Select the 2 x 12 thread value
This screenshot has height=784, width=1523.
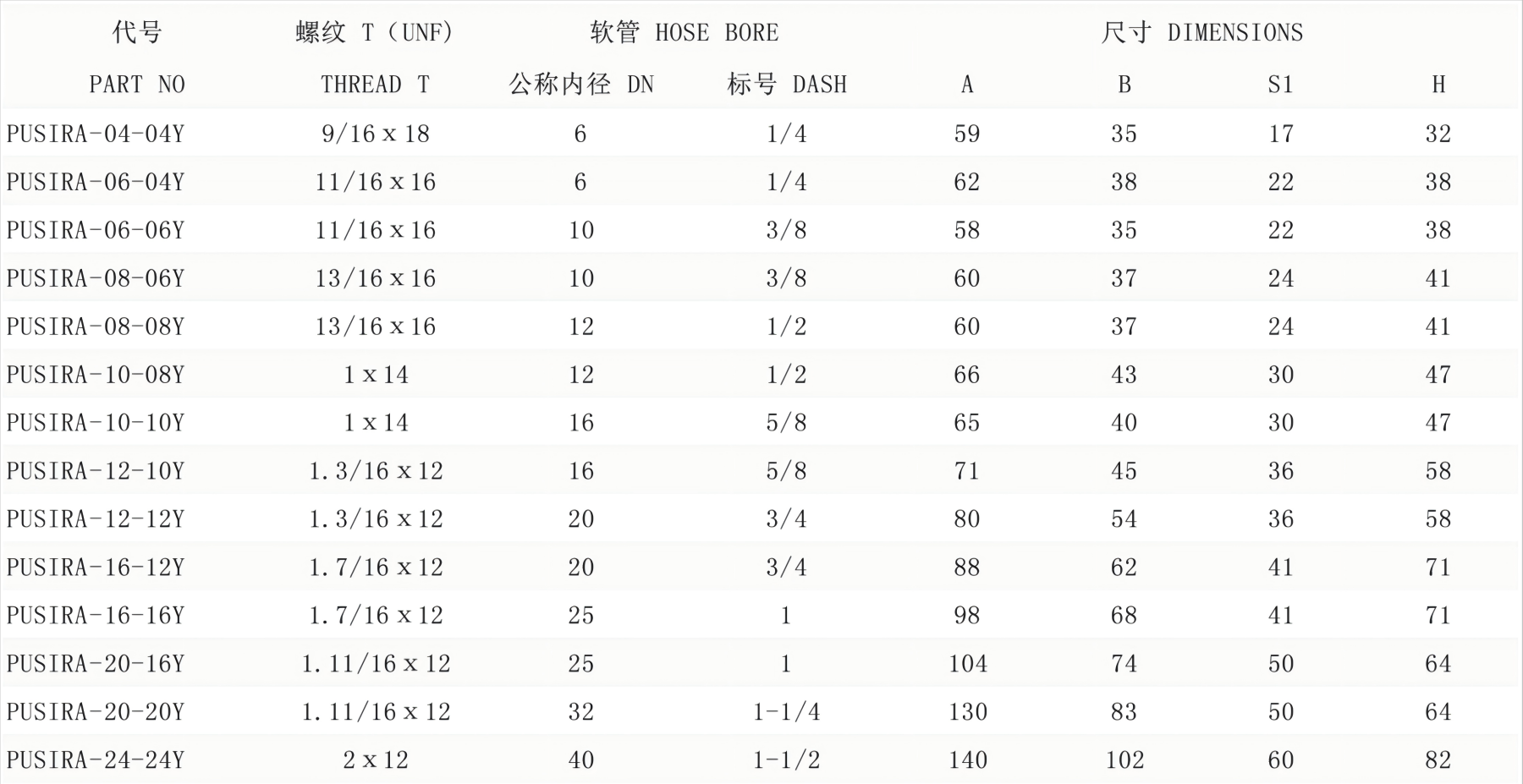pyautogui.click(x=376, y=760)
